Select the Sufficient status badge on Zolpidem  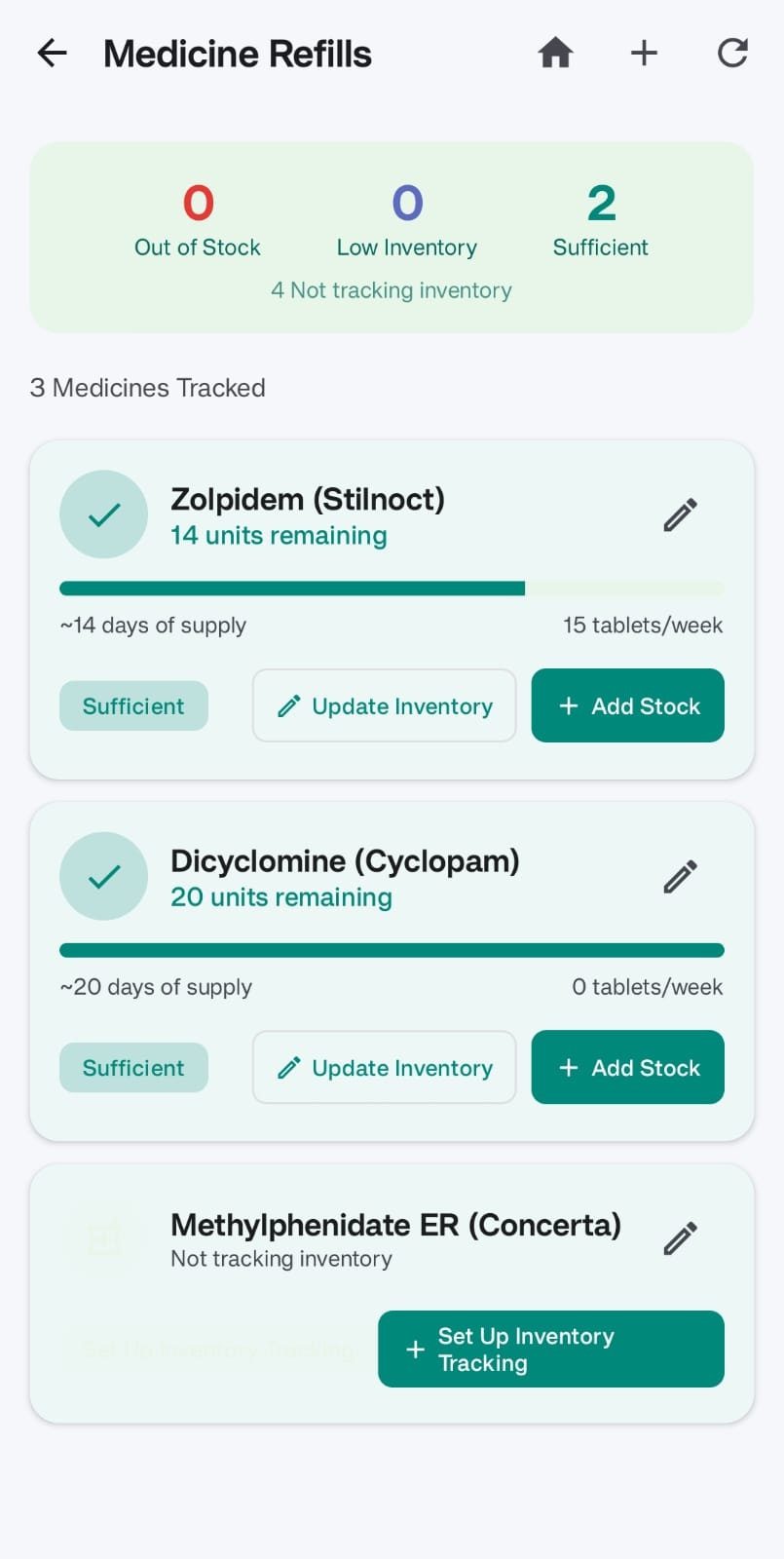133,705
